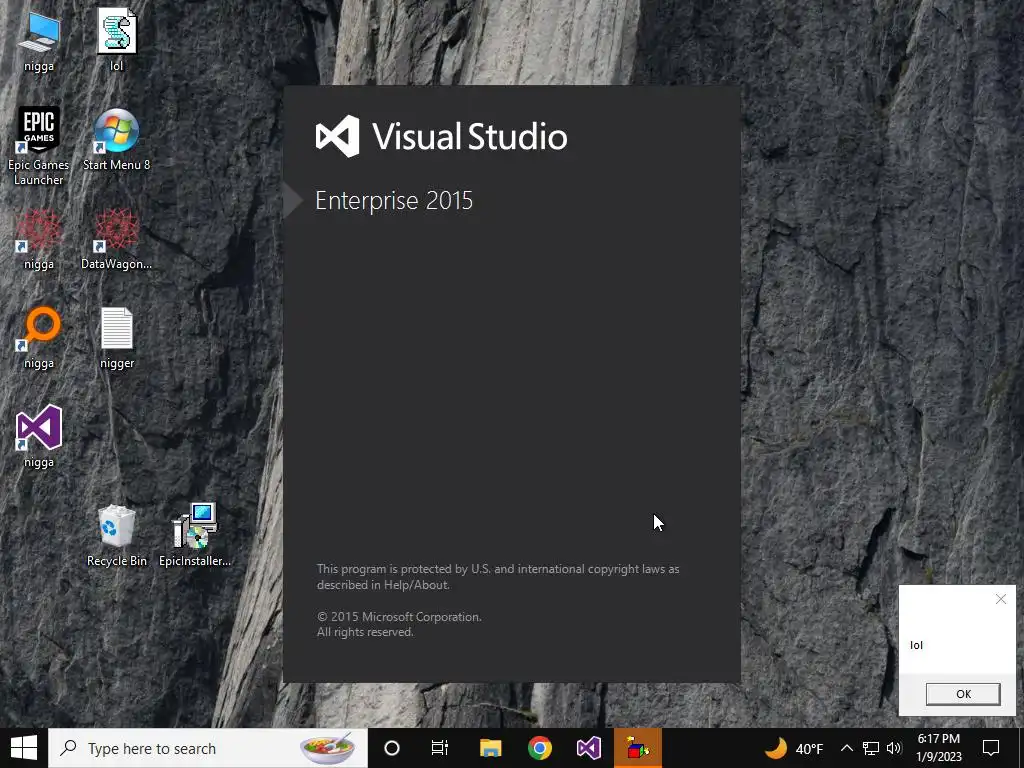The height and width of the screenshot is (768, 1024).
Task: Switch to Visual Studio on the taskbar
Action: coord(588,748)
